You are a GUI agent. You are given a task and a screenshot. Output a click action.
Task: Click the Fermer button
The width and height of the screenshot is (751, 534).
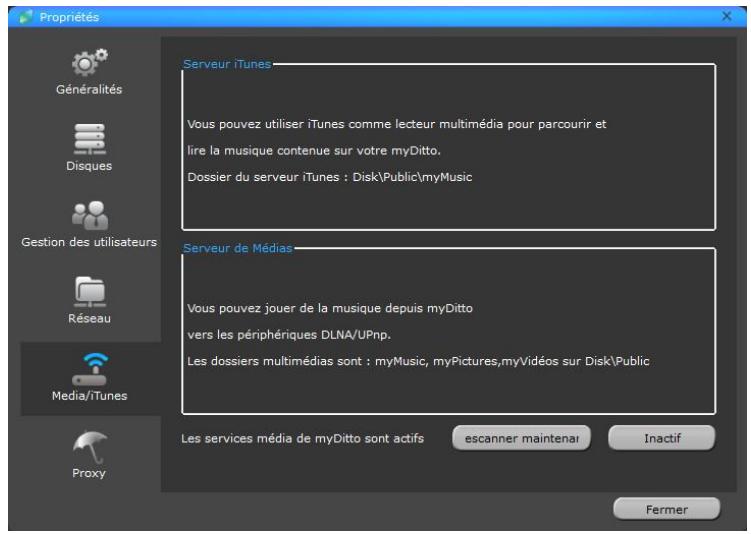click(x=667, y=509)
